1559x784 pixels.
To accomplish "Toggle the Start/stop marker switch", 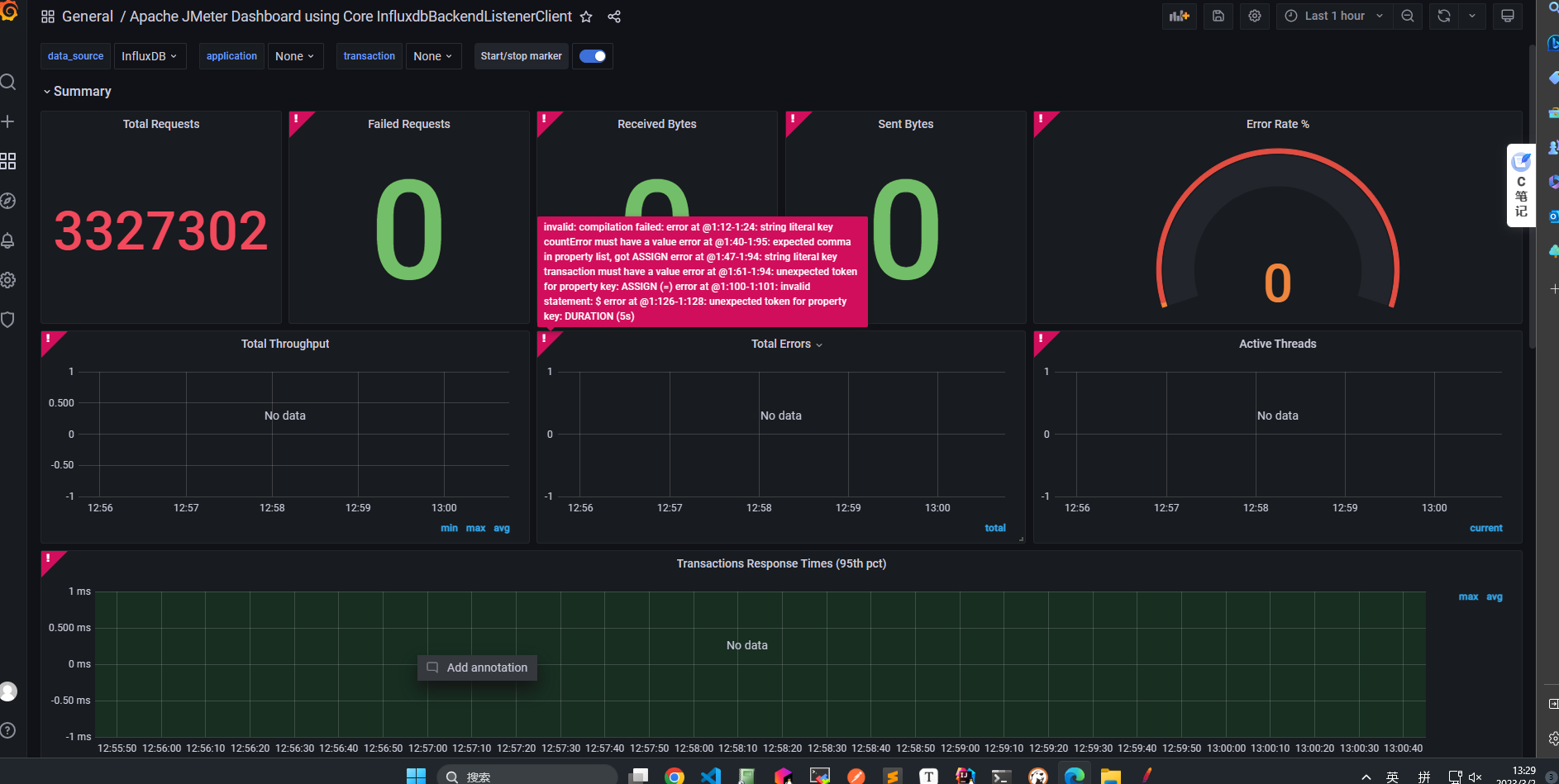I will (x=593, y=56).
